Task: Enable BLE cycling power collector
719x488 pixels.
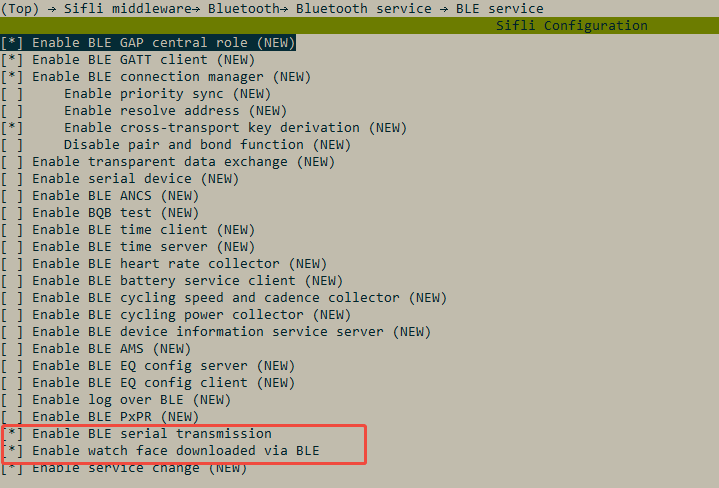Action: [x=176, y=314]
